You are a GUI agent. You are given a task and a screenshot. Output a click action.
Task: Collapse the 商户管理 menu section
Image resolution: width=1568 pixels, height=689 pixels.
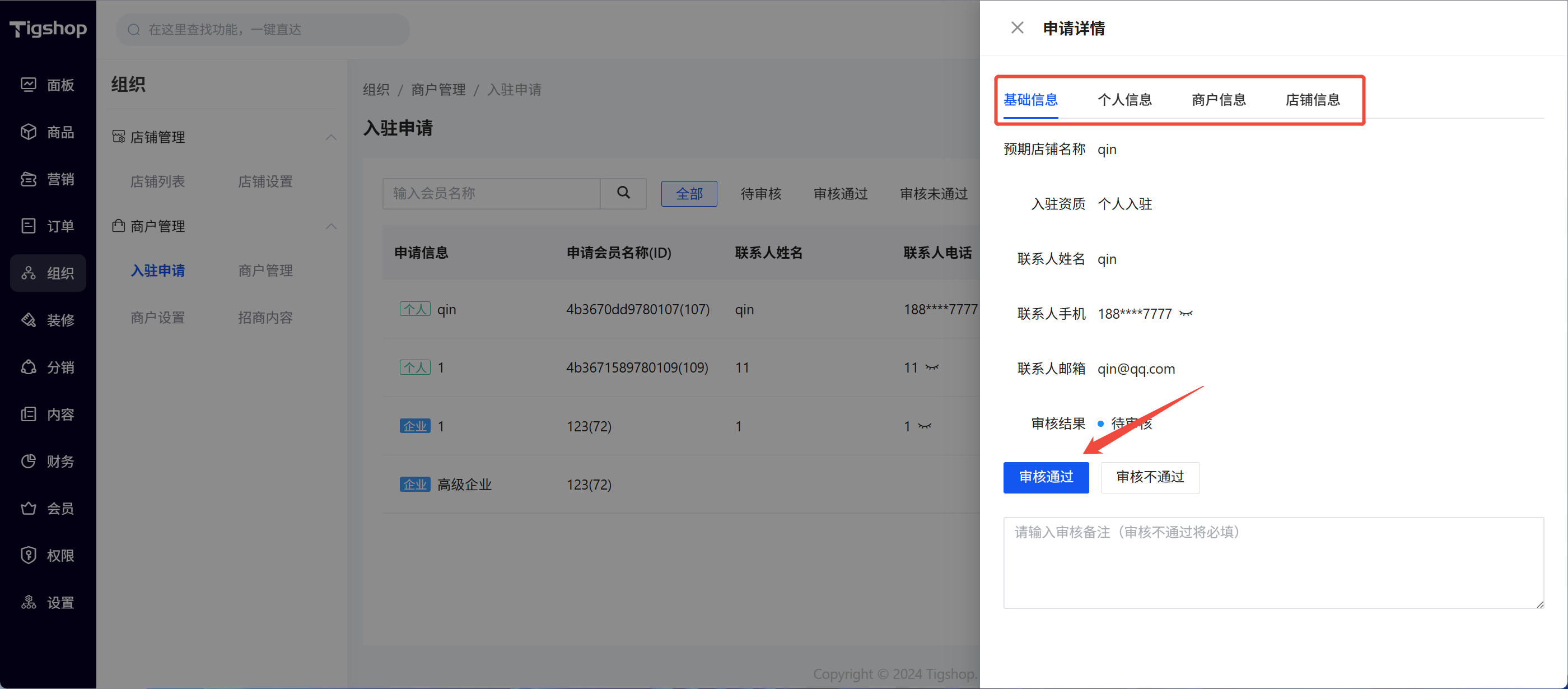[x=331, y=226]
